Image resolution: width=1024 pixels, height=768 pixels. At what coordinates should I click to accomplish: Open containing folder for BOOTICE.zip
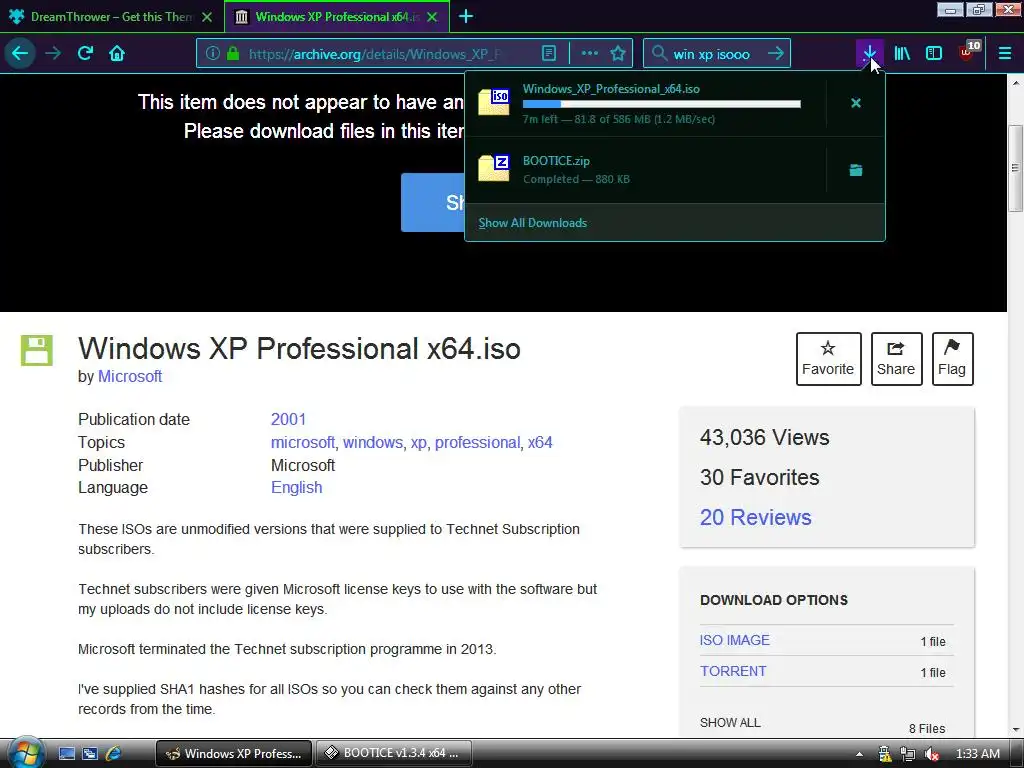856,170
